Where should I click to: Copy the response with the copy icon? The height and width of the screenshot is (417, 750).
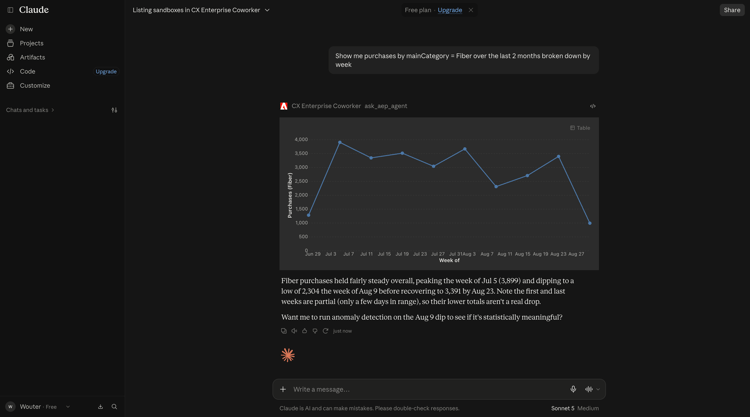pyautogui.click(x=284, y=331)
